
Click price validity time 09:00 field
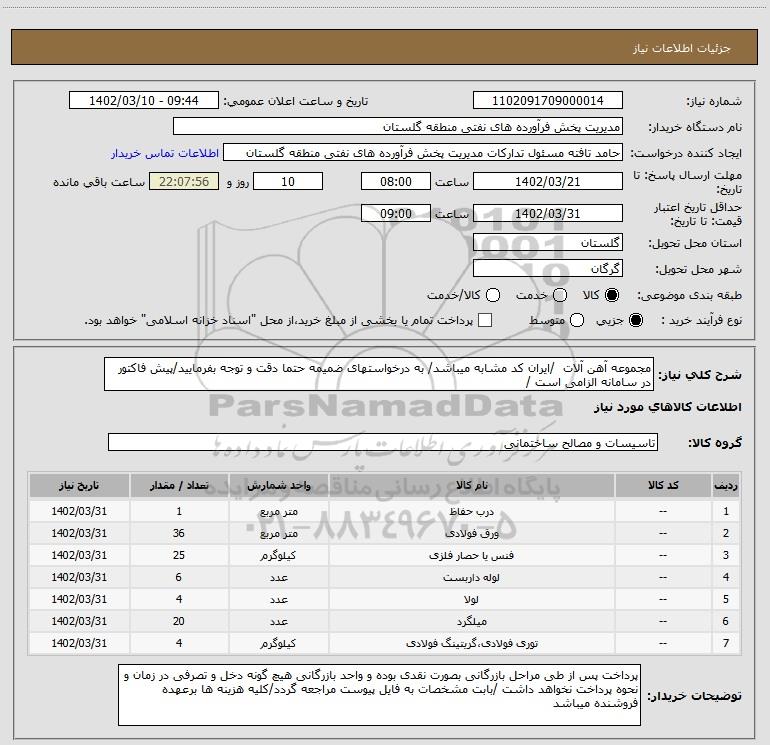(x=396, y=213)
